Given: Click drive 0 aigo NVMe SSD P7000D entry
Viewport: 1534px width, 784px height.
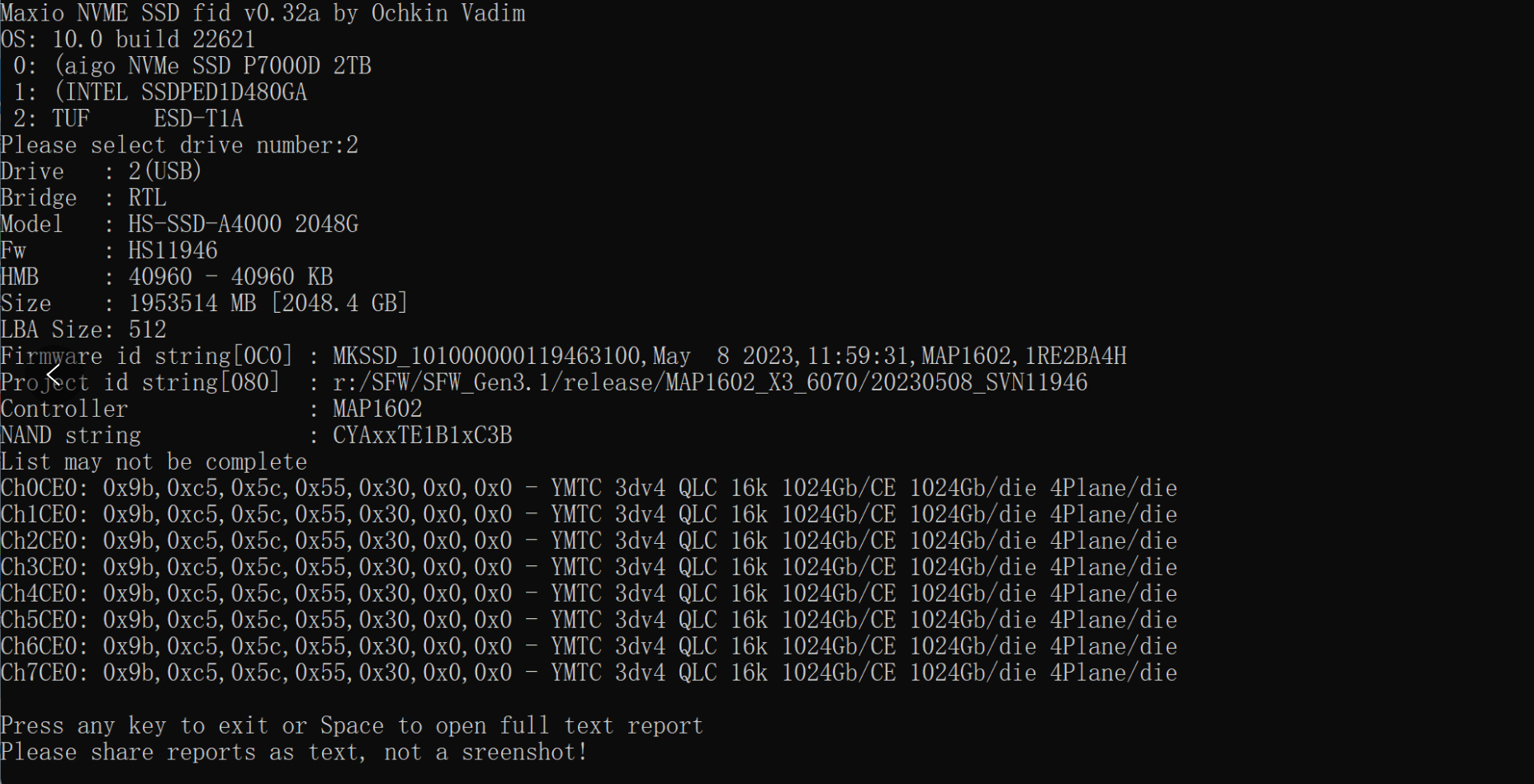Looking at the screenshot, I should (192, 66).
